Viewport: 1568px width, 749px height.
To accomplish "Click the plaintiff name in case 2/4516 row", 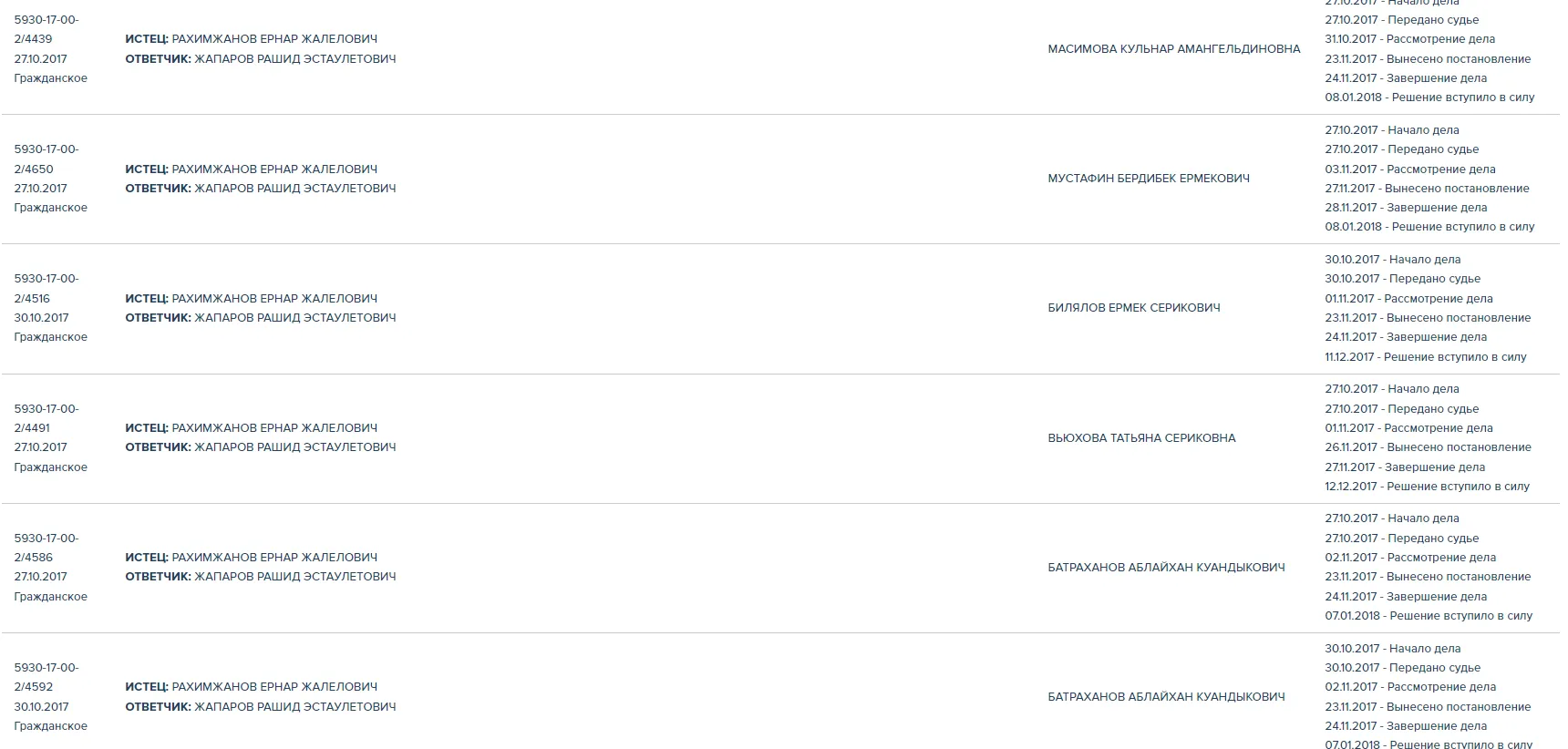I will [x=273, y=299].
